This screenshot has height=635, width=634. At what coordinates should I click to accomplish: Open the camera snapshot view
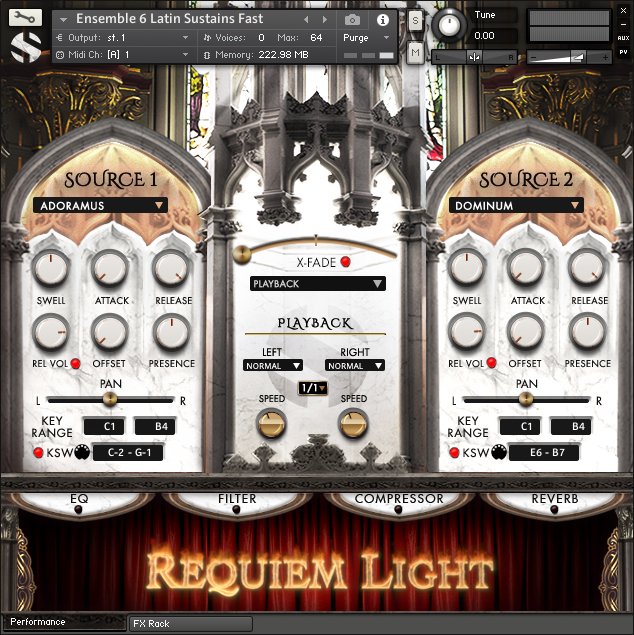click(352, 19)
